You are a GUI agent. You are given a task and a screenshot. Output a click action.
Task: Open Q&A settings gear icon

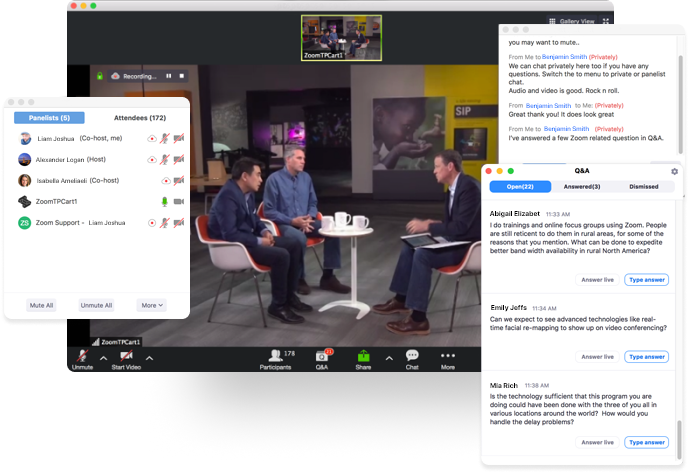674,171
